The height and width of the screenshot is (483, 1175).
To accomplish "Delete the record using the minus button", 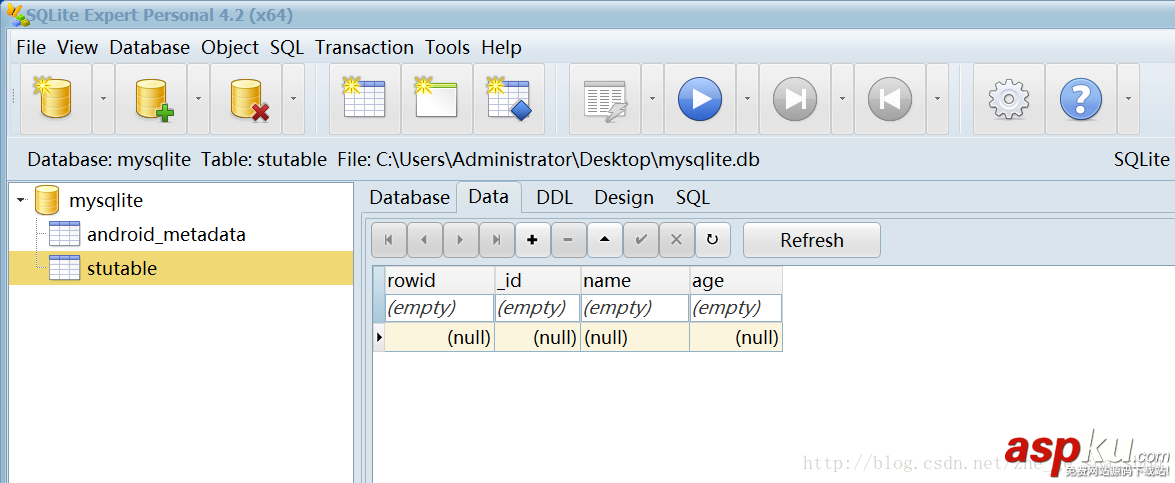I will click(x=568, y=240).
